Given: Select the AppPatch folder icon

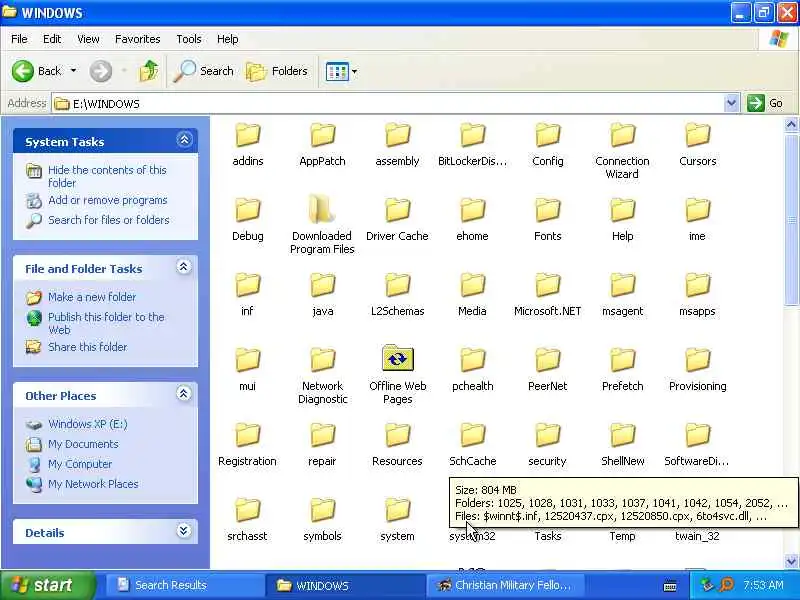Looking at the screenshot, I should [322, 136].
